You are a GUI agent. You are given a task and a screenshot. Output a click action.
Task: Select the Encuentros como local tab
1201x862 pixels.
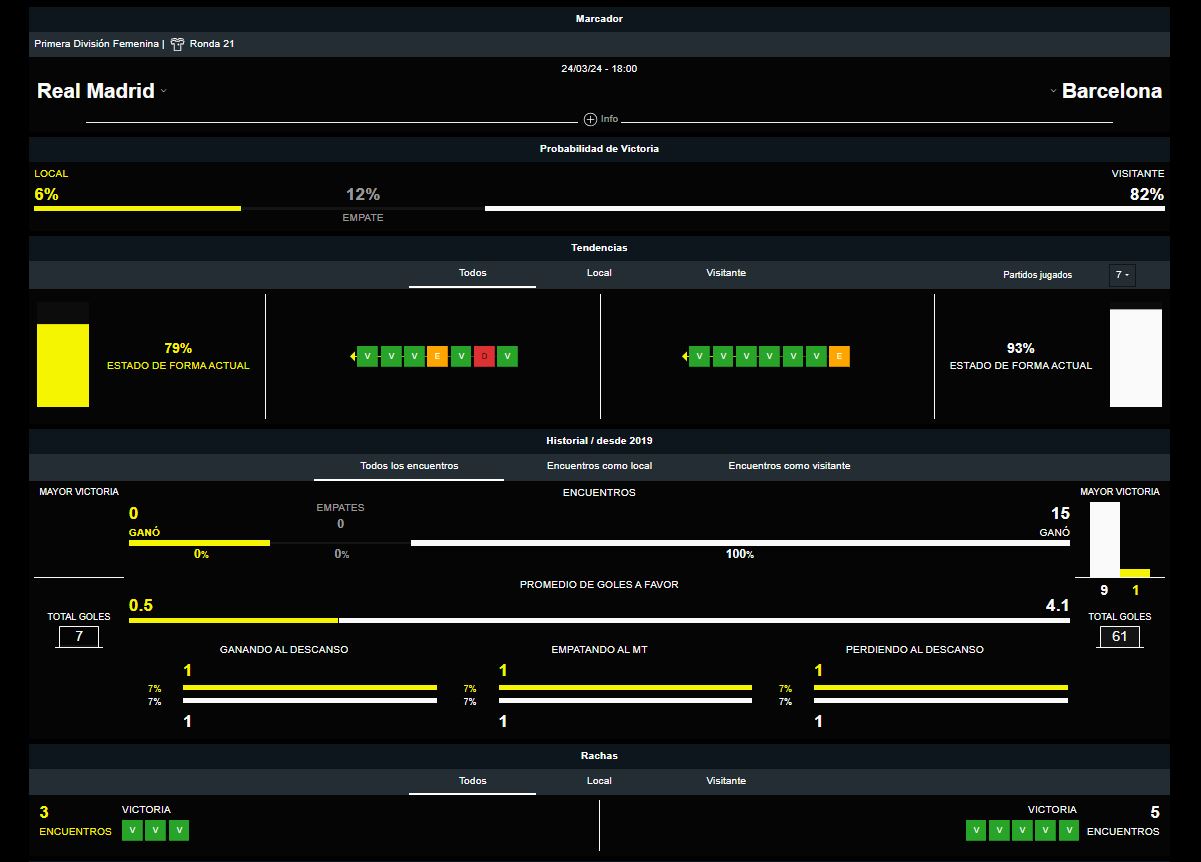click(x=599, y=466)
